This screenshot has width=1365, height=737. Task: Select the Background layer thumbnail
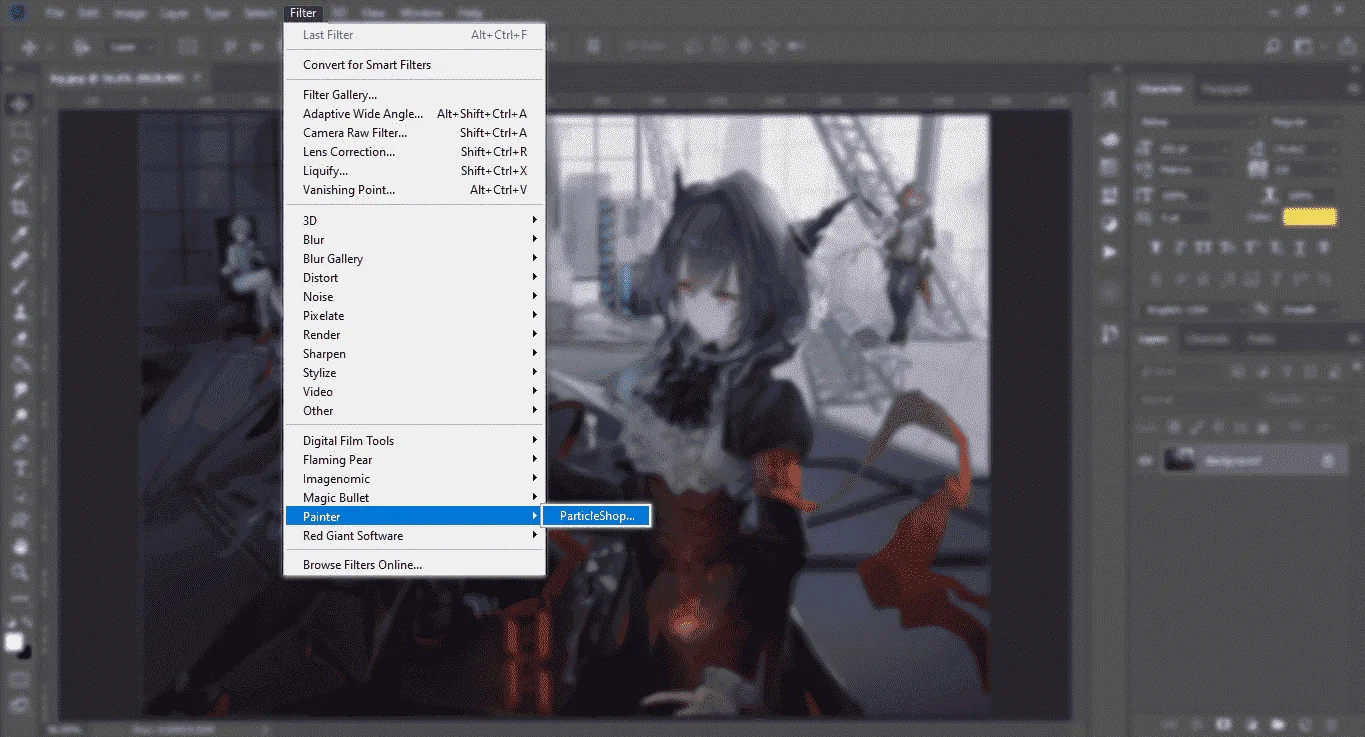1180,461
